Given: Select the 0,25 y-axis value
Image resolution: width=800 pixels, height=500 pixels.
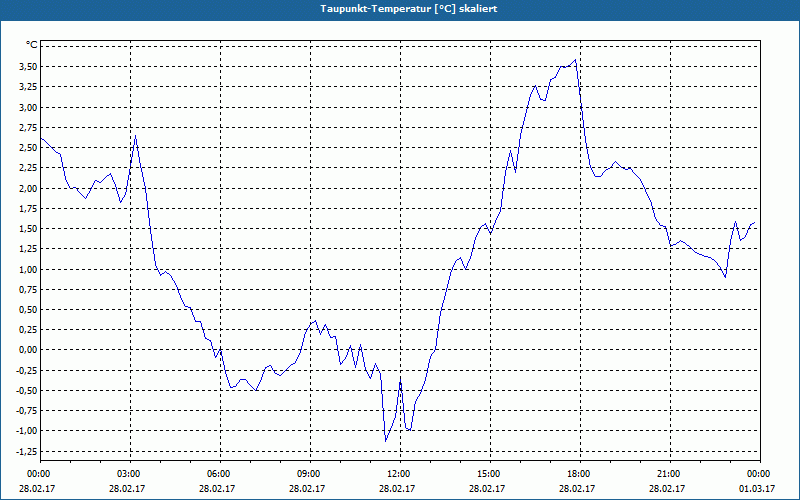Looking at the screenshot, I should click(28, 330).
